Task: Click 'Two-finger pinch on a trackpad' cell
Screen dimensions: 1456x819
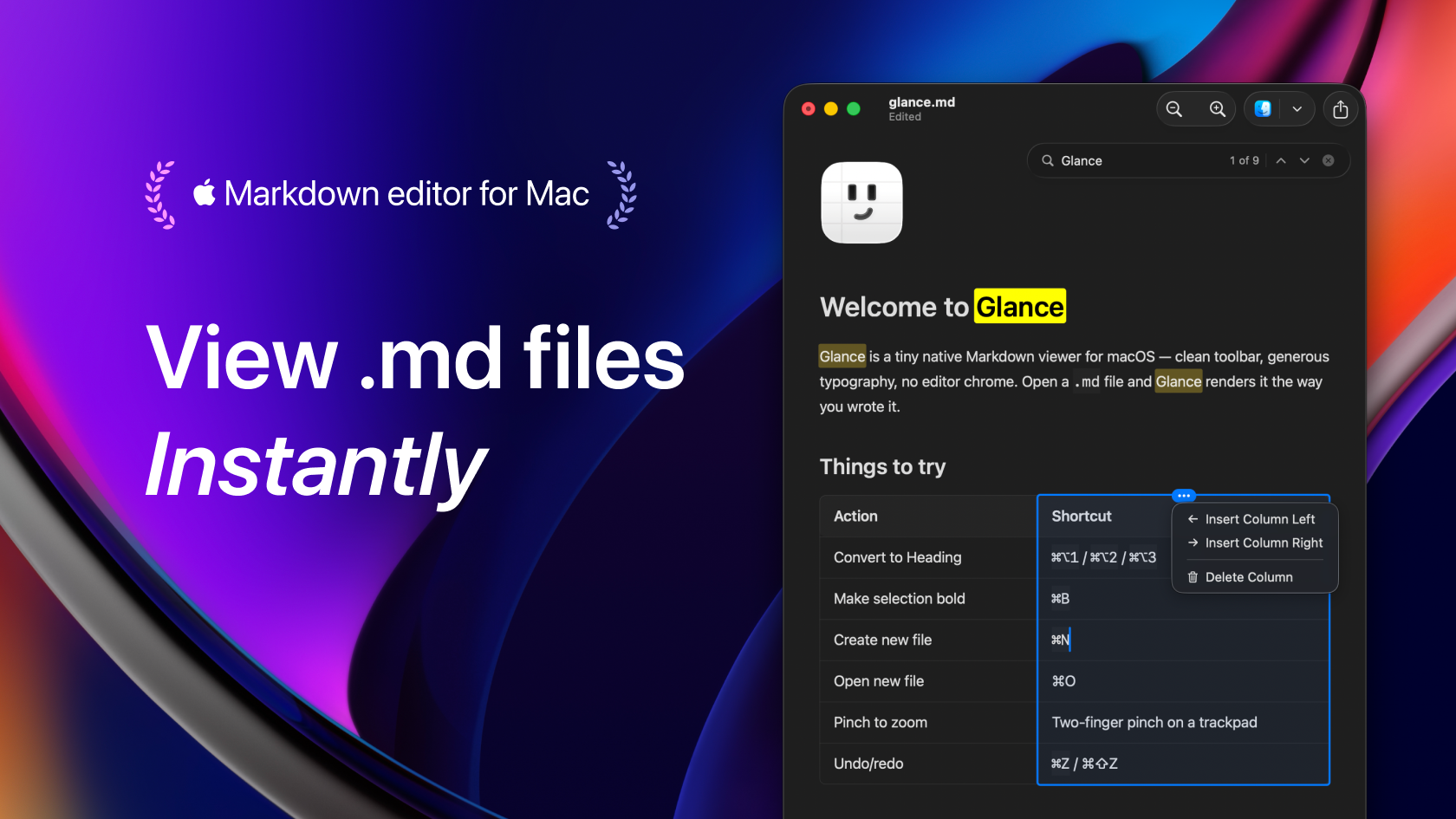Action: pos(1183,722)
